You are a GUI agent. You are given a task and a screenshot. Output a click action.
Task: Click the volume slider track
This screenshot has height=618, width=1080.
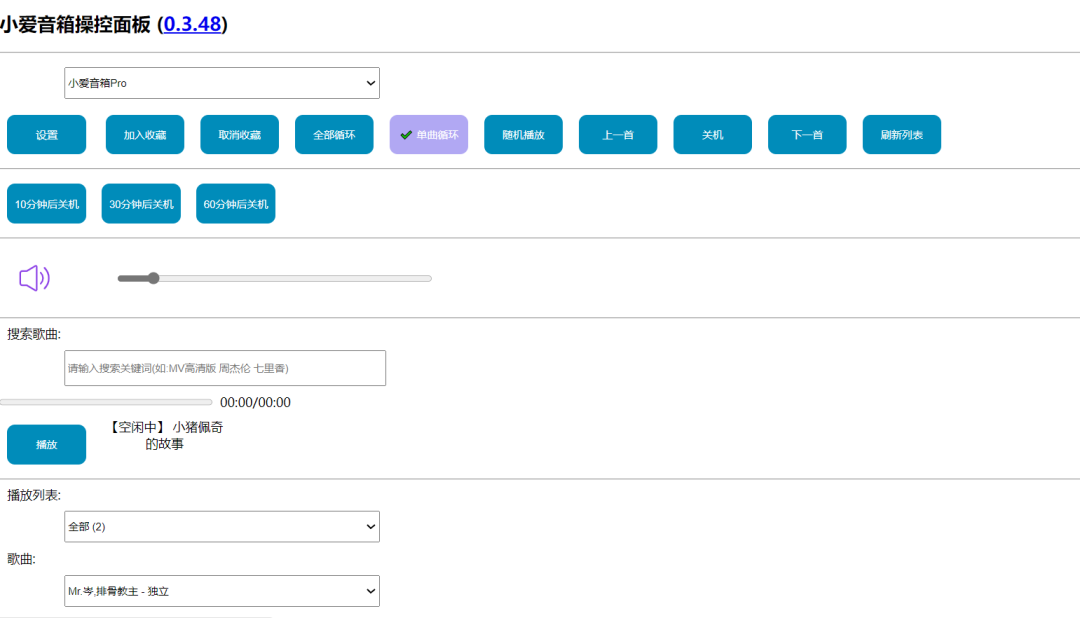pos(275,278)
